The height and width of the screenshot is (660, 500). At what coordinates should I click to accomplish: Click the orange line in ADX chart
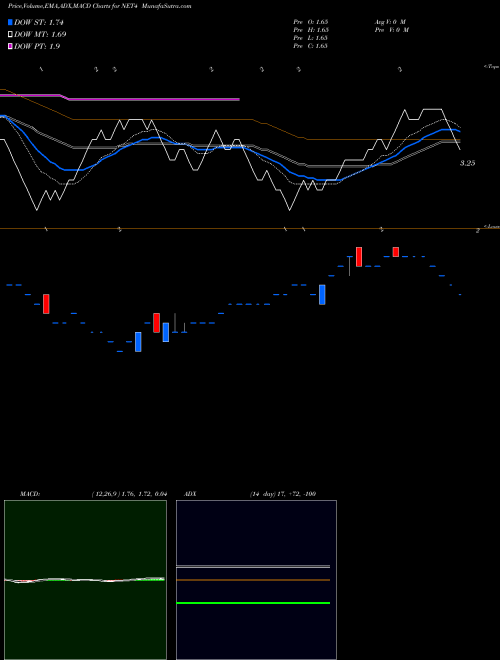coord(253,580)
